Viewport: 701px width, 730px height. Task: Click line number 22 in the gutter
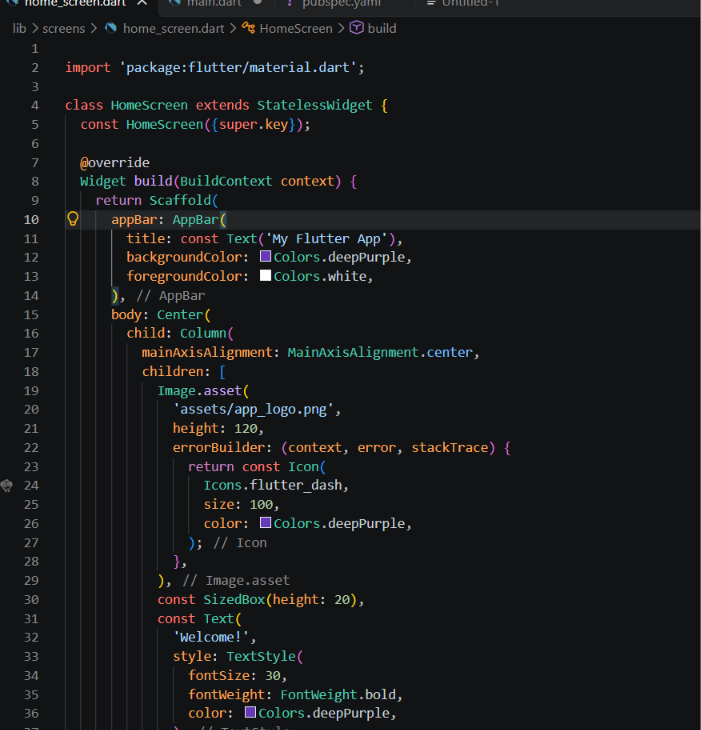pos(31,447)
